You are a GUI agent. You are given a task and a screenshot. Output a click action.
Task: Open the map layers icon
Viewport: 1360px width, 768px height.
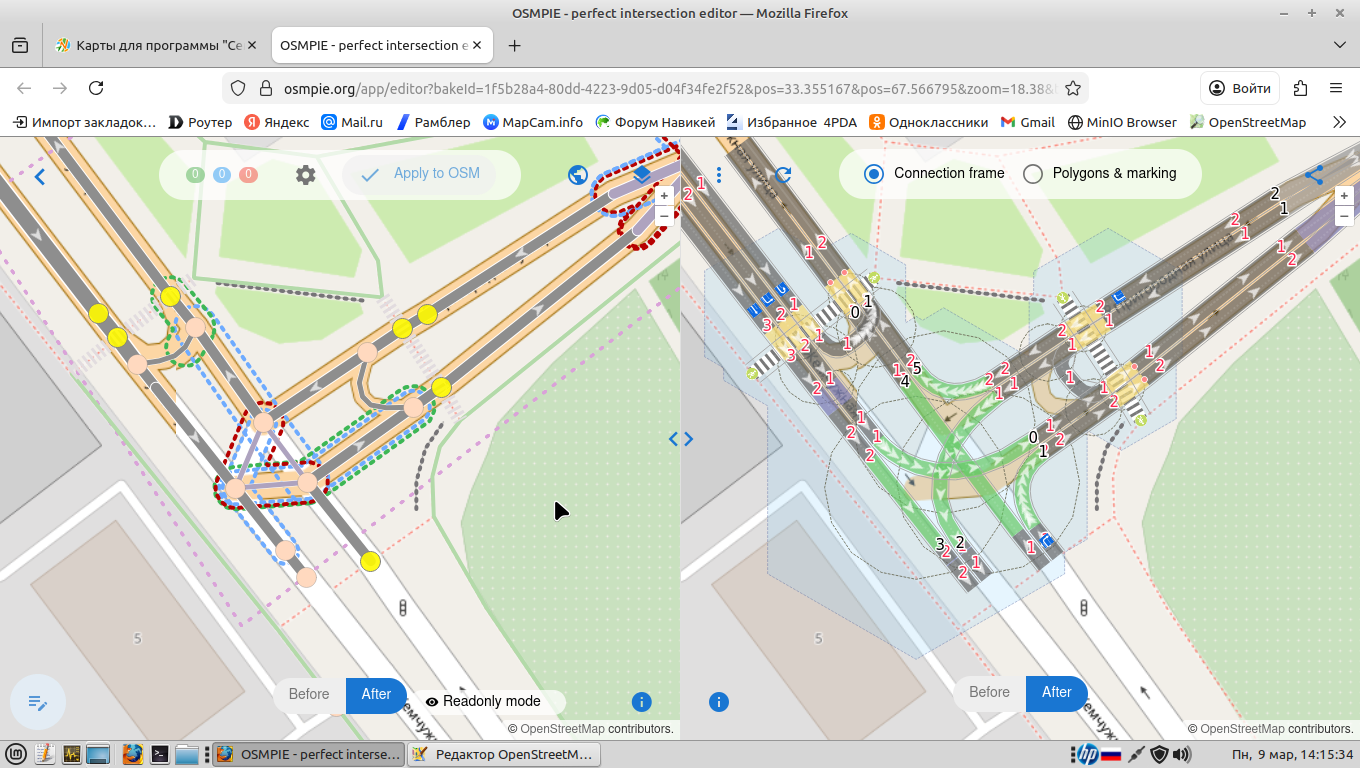point(642,175)
